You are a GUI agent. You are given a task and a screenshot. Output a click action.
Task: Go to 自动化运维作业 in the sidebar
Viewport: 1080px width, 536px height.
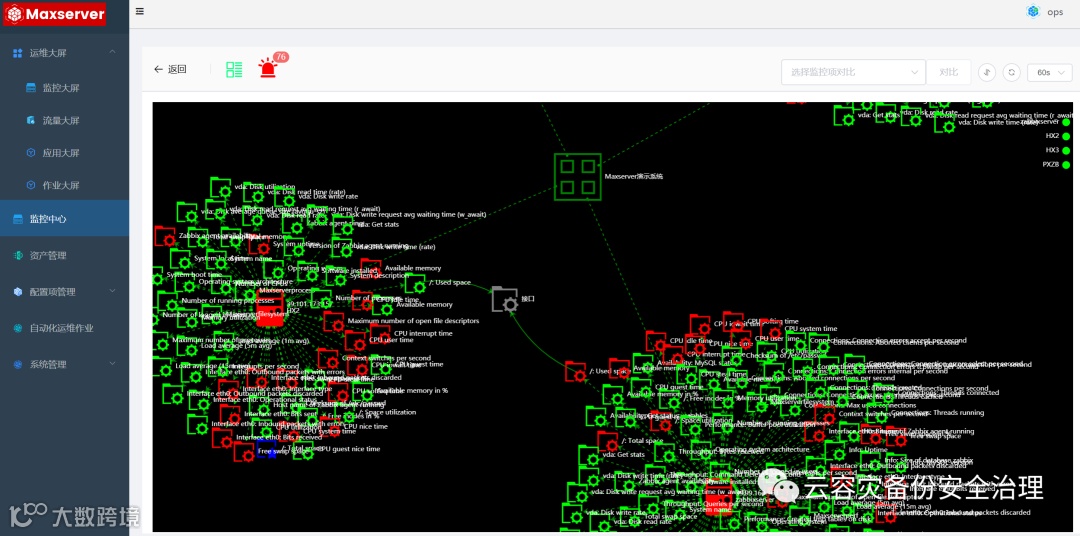tap(65, 328)
